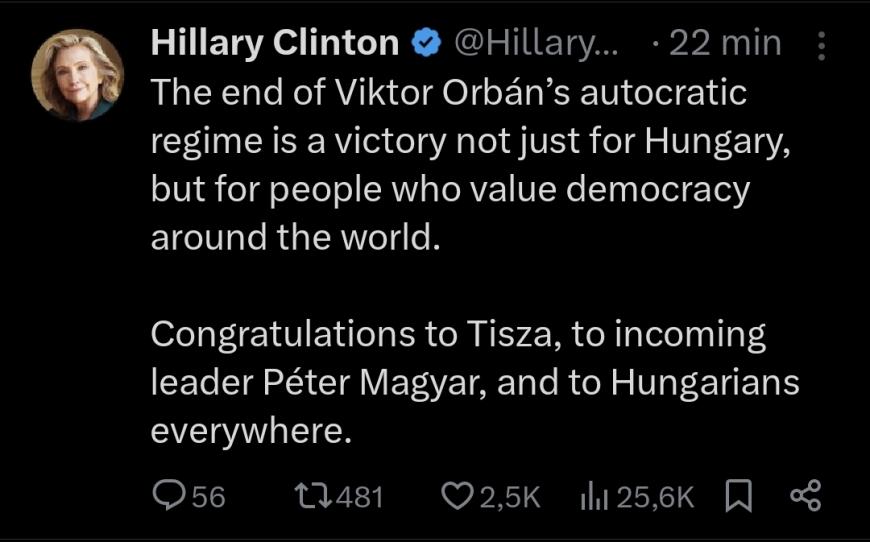Click the share icon on the tweet
This screenshot has height=542, width=870.
[805, 496]
